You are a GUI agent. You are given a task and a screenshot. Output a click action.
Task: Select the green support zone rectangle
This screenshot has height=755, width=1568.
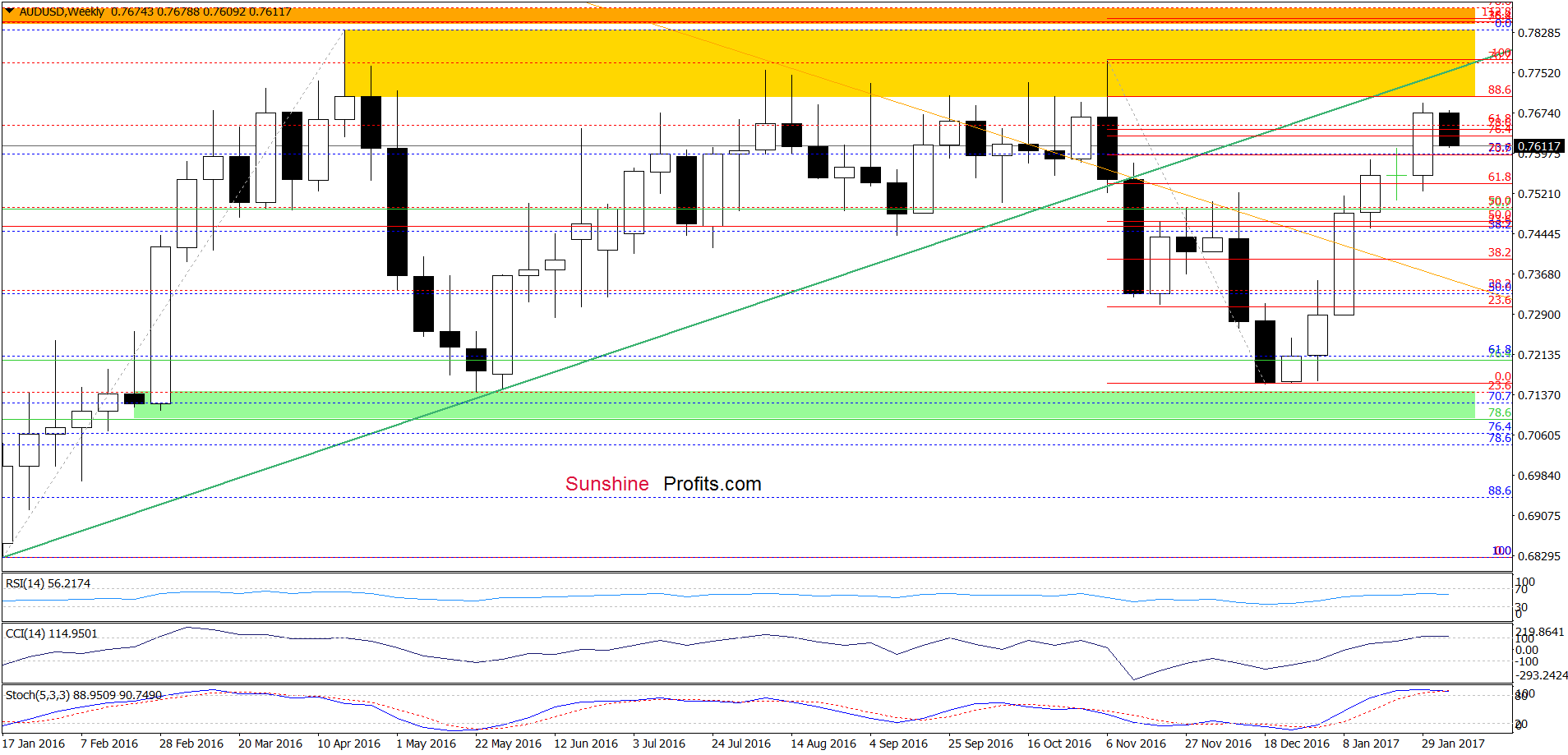(x=805, y=405)
